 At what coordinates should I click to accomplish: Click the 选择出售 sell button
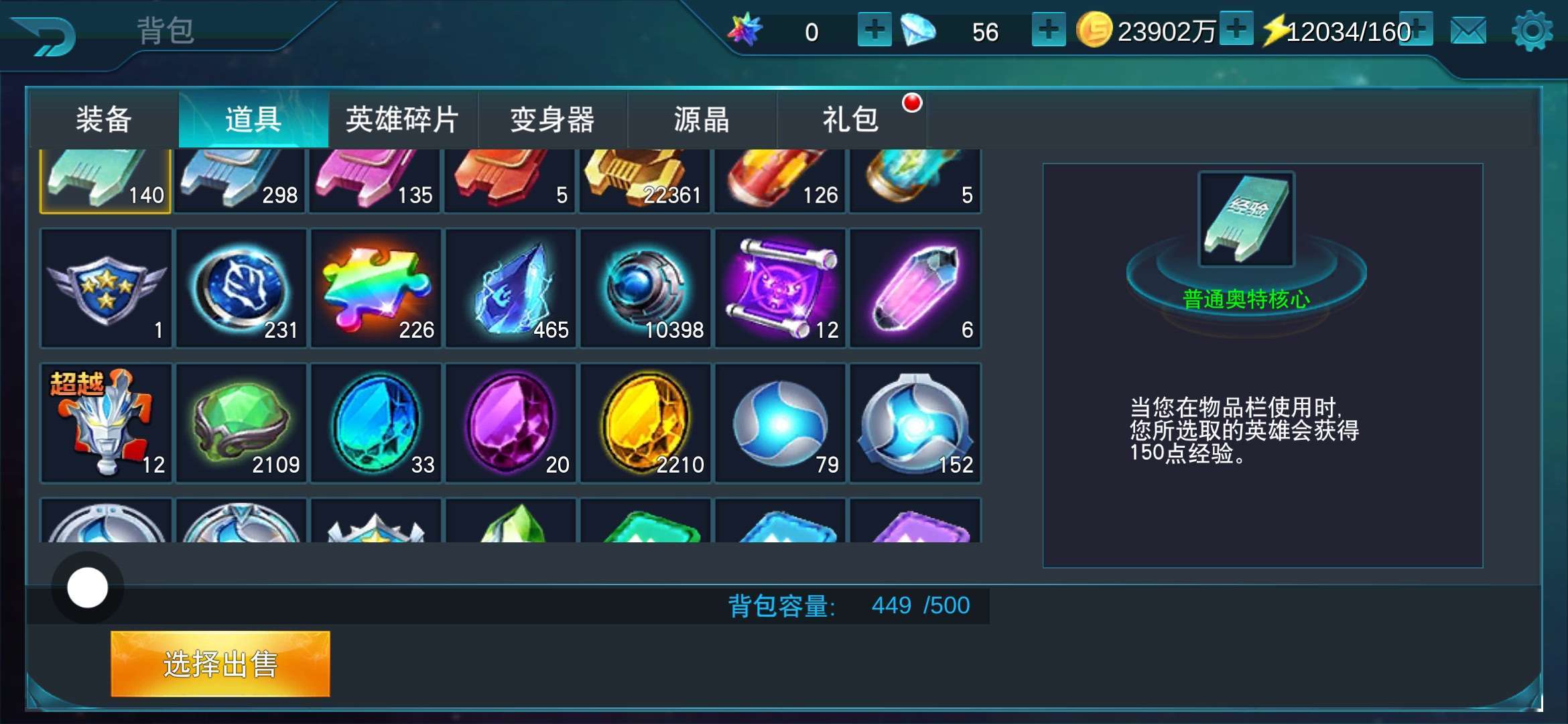pos(220,664)
